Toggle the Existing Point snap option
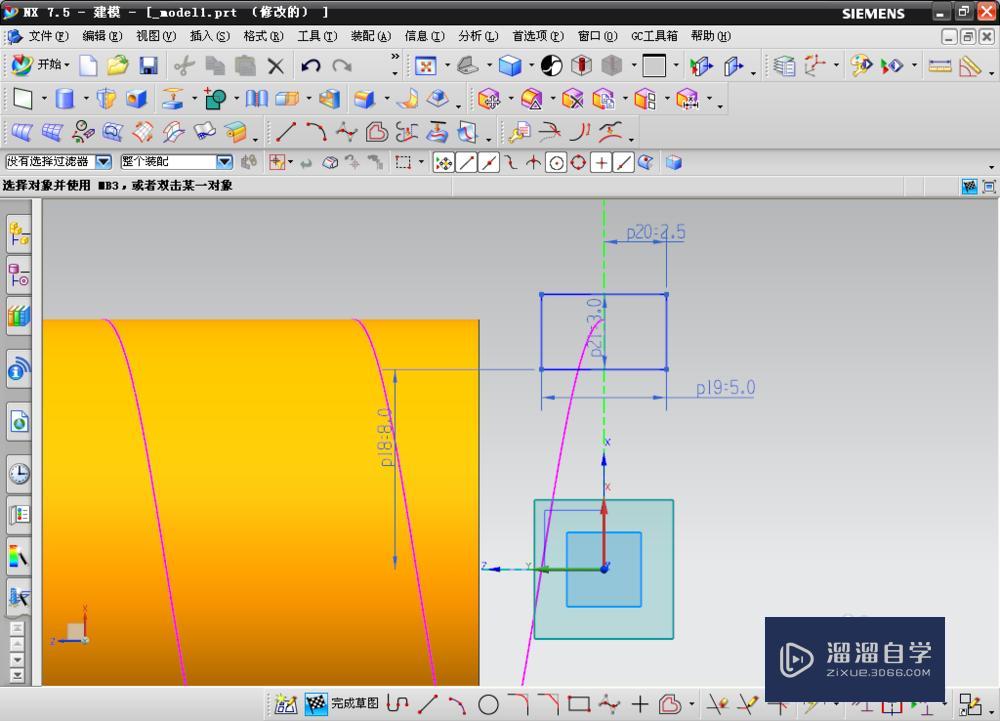 601,163
